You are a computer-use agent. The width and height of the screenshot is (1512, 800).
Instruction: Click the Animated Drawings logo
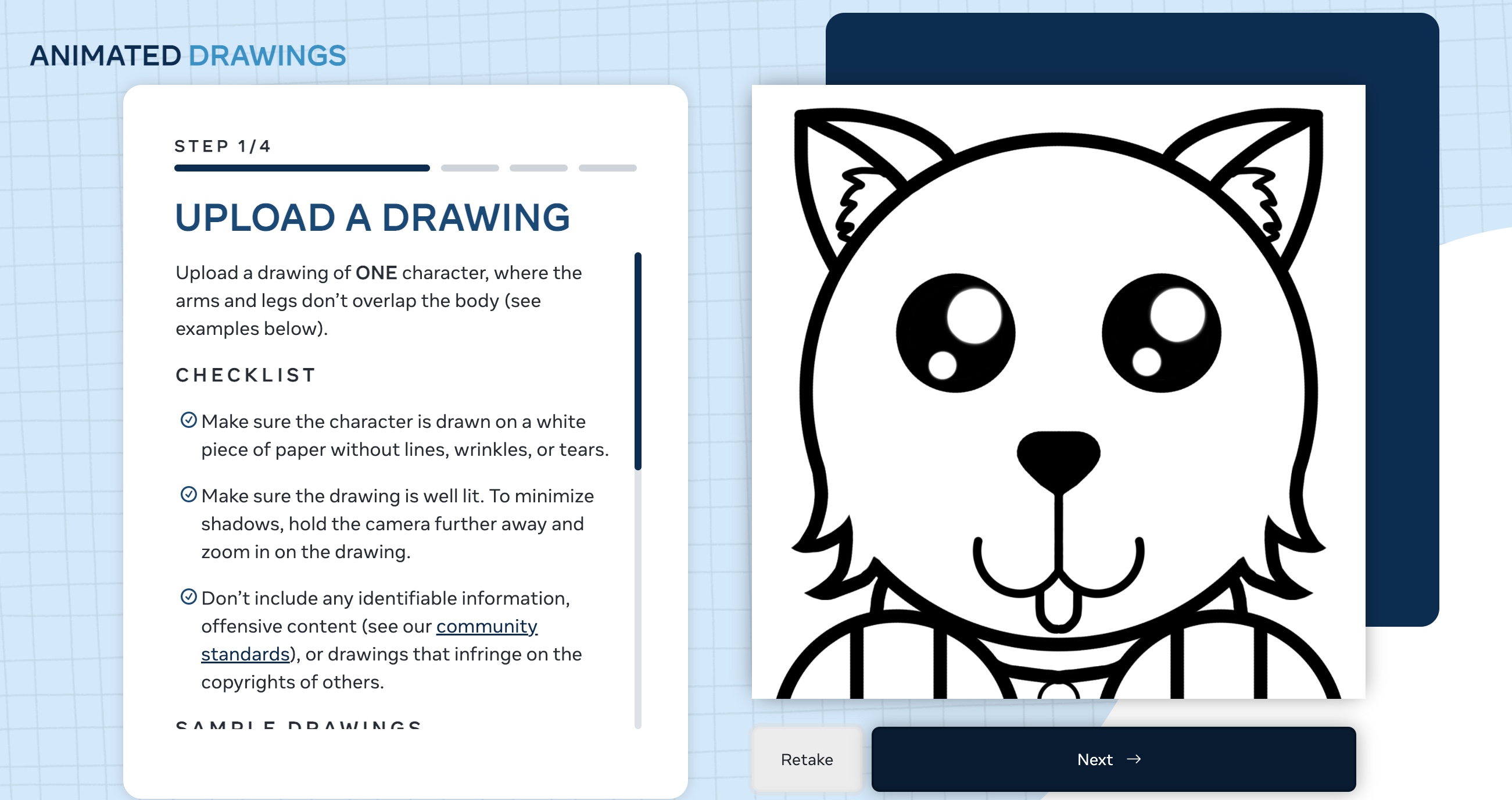[x=188, y=56]
